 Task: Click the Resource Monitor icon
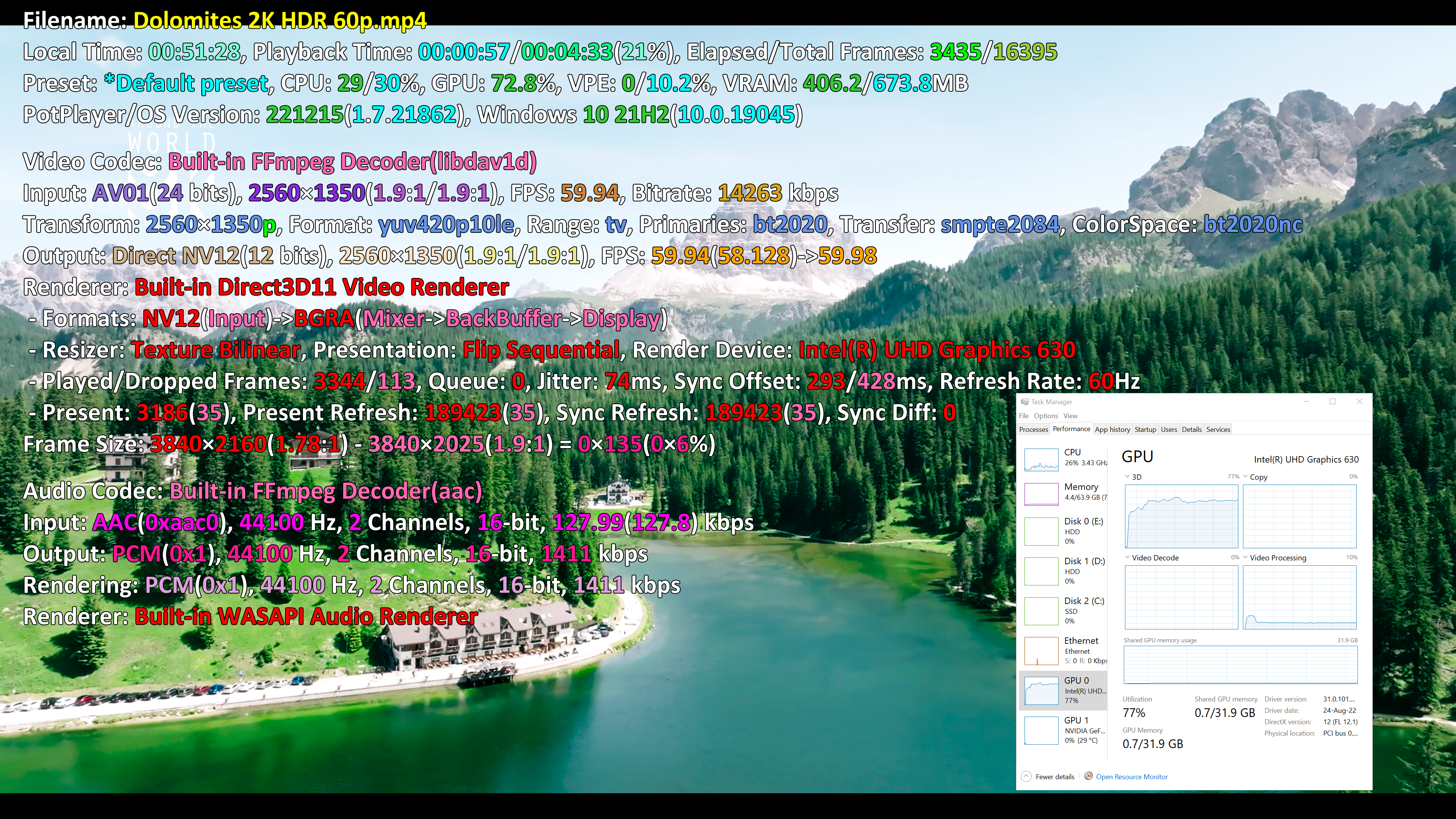click(x=1088, y=776)
